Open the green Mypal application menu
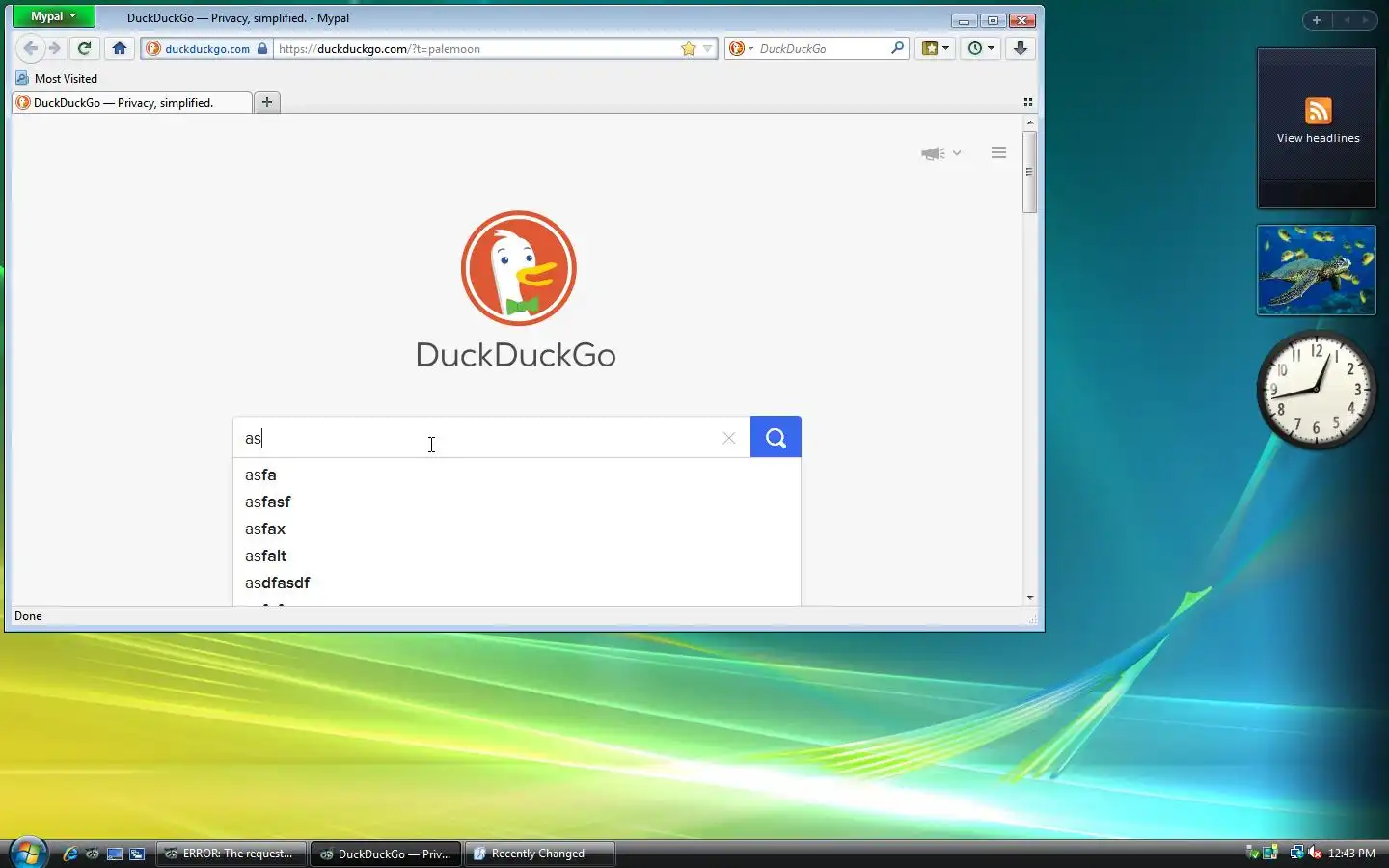The width and height of the screenshot is (1389, 868). click(53, 16)
